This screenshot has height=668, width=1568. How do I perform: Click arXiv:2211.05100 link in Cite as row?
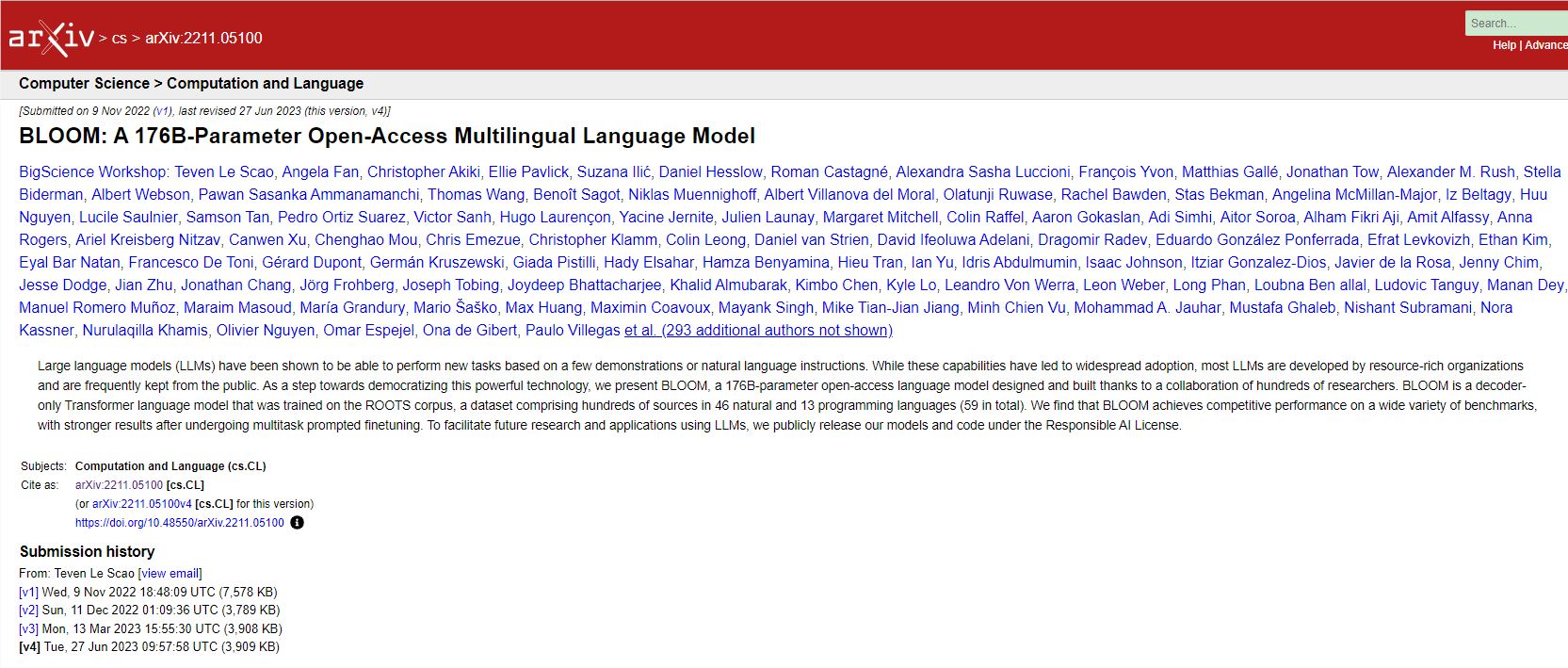click(x=119, y=485)
